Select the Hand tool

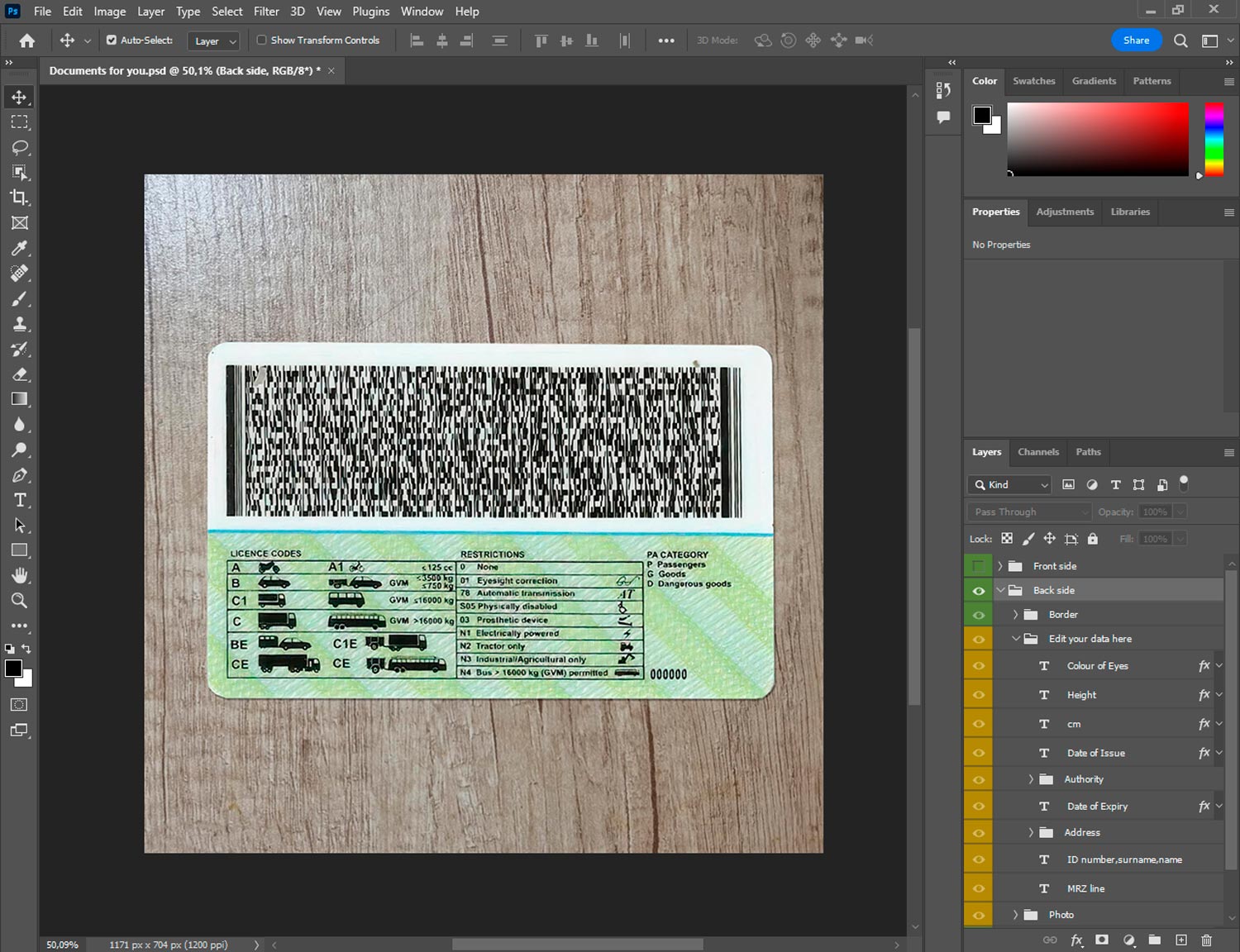click(x=20, y=575)
